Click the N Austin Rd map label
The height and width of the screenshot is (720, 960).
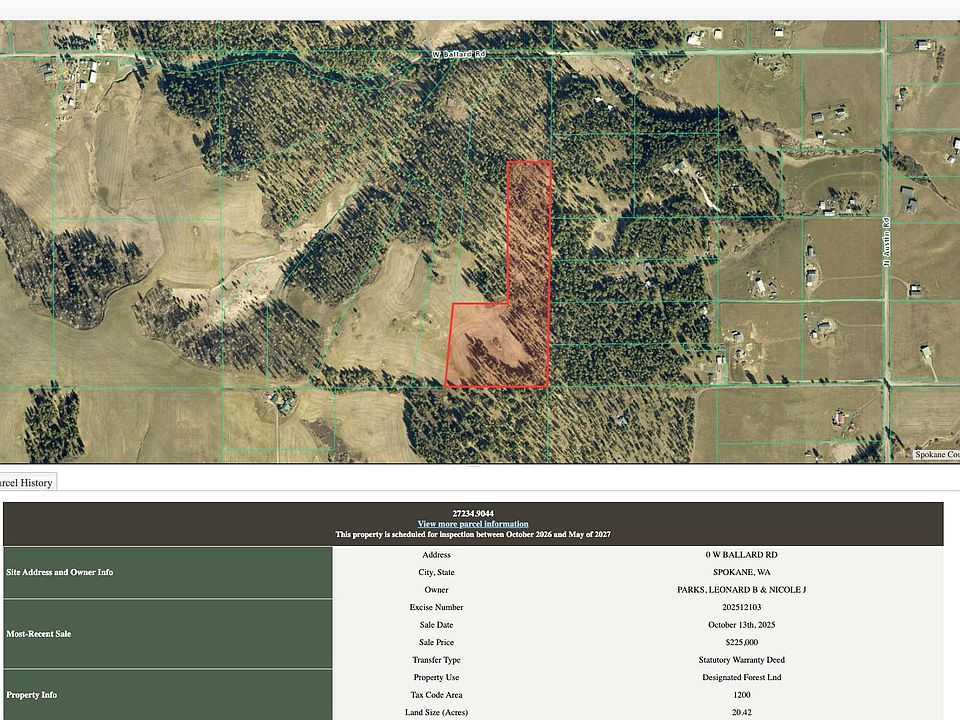[886, 242]
